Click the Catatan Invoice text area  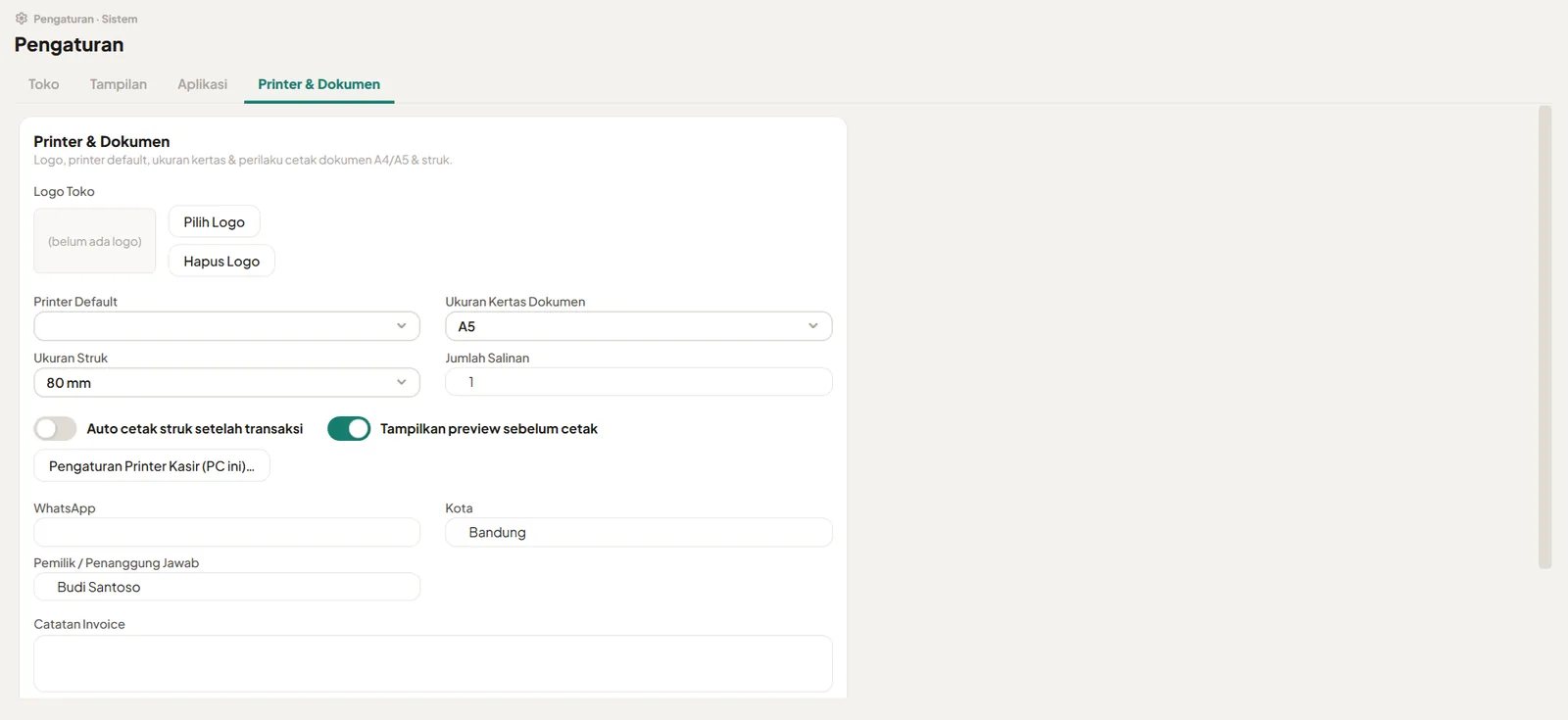pos(433,664)
